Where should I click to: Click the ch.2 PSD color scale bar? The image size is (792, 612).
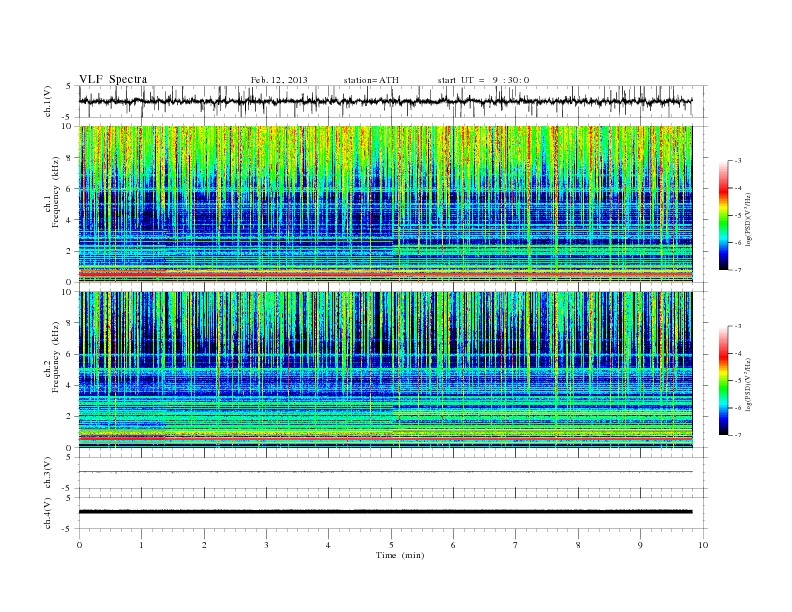tap(723, 380)
